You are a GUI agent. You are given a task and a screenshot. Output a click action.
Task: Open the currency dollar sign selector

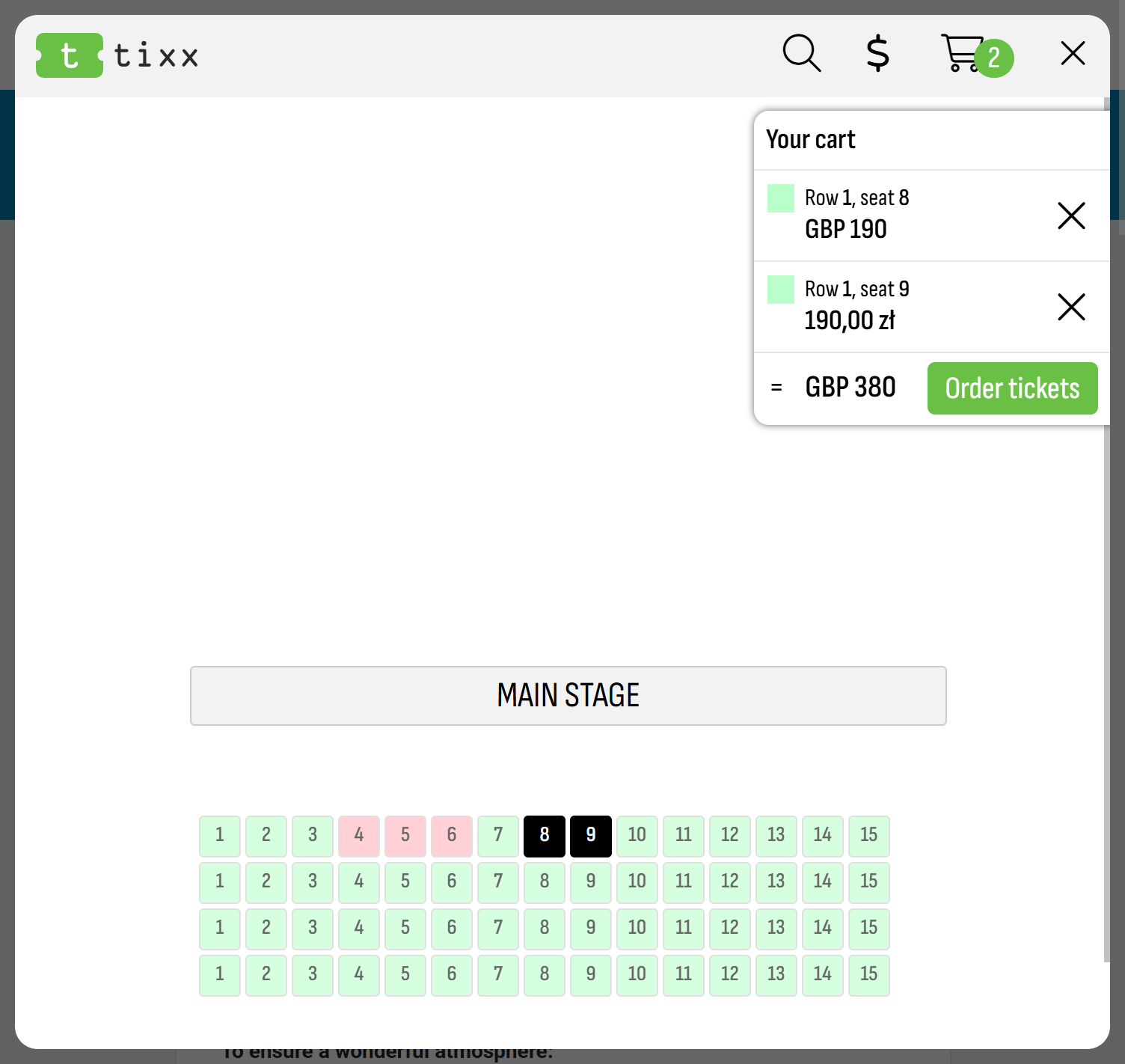click(x=878, y=53)
